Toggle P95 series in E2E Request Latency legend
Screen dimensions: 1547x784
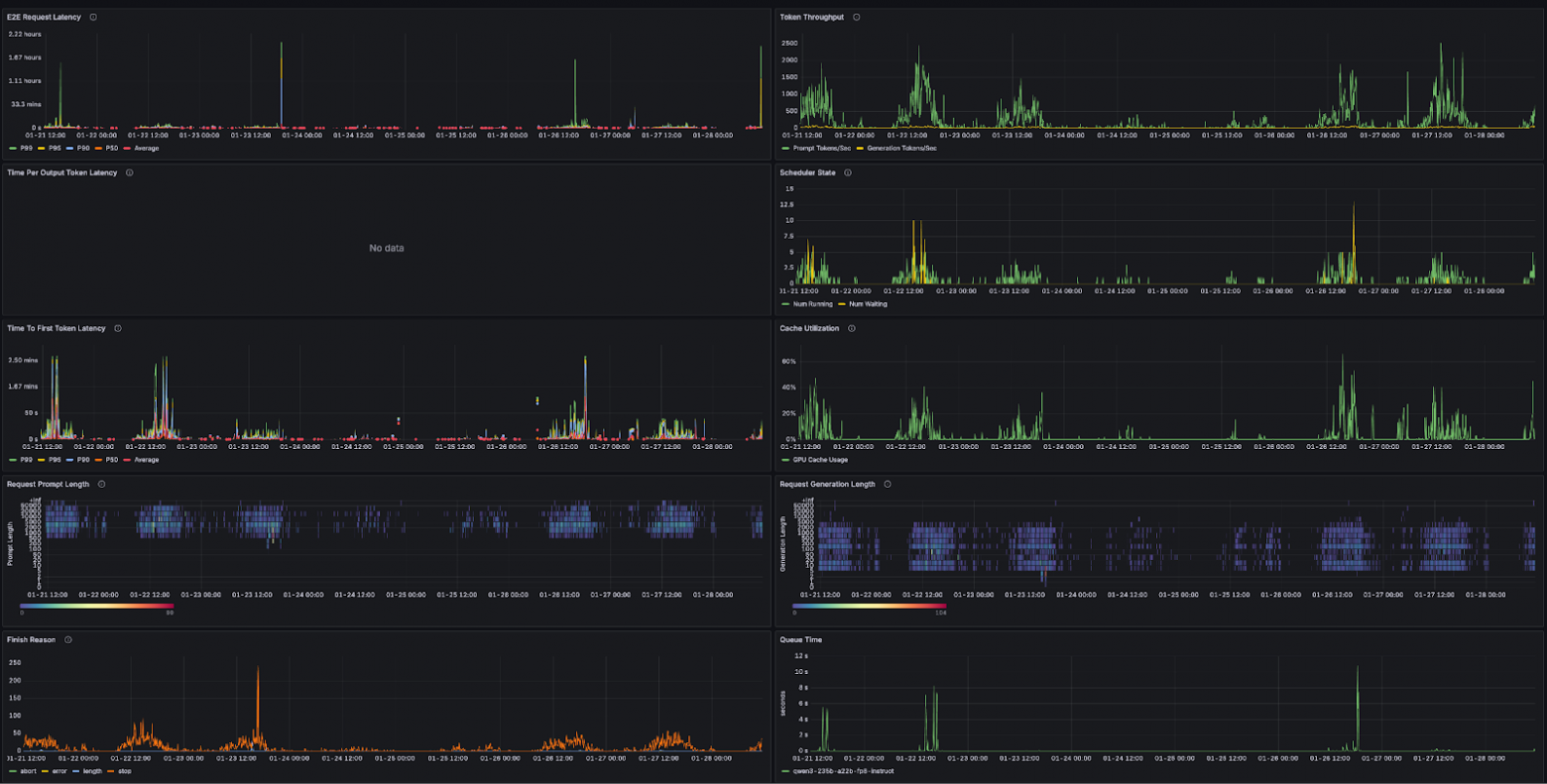point(50,149)
